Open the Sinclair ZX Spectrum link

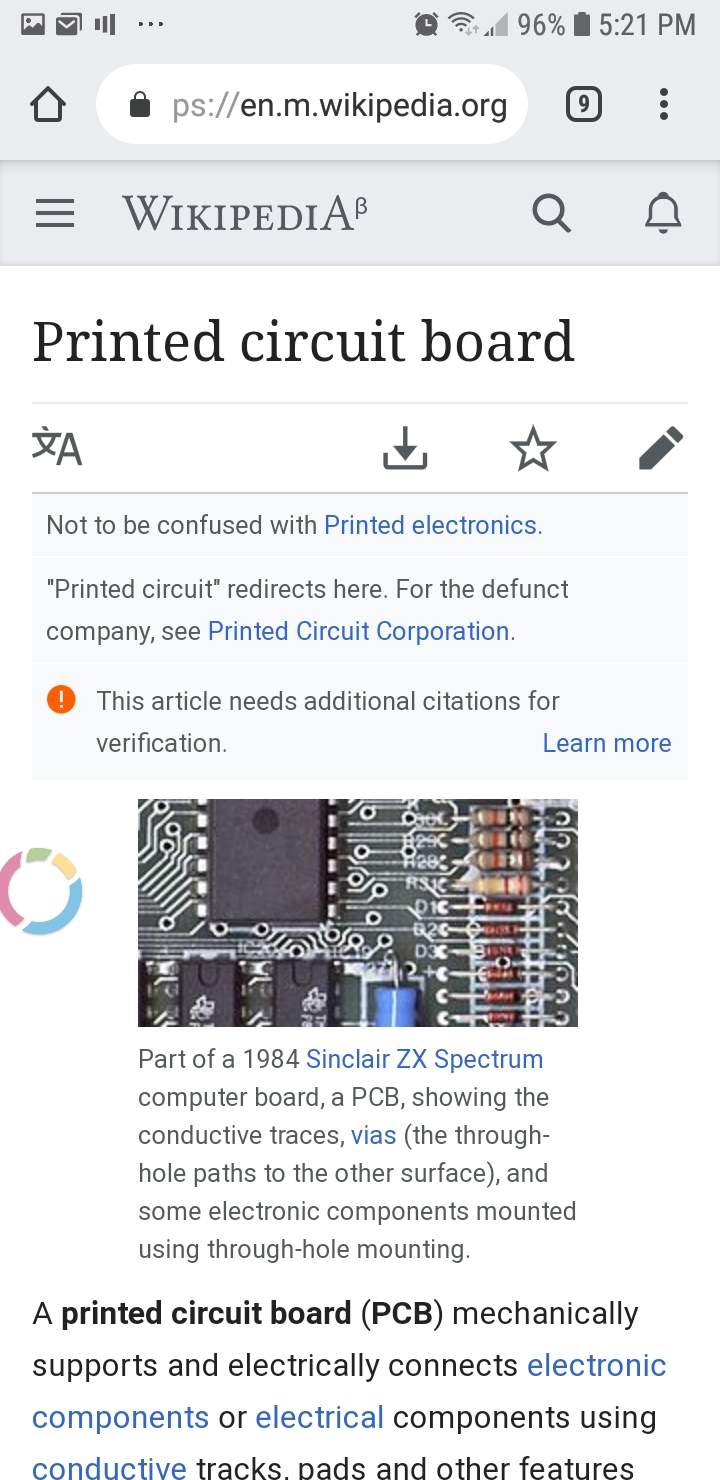[424, 1059]
